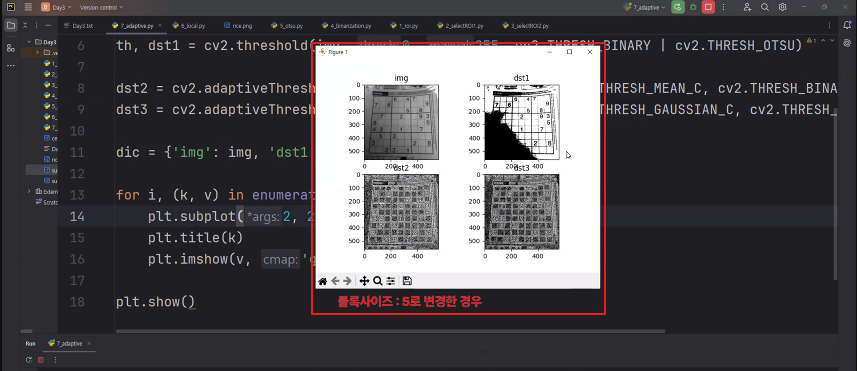Click the Run tool window label
The height and width of the screenshot is (371, 857).
pyautogui.click(x=31, y=344)
